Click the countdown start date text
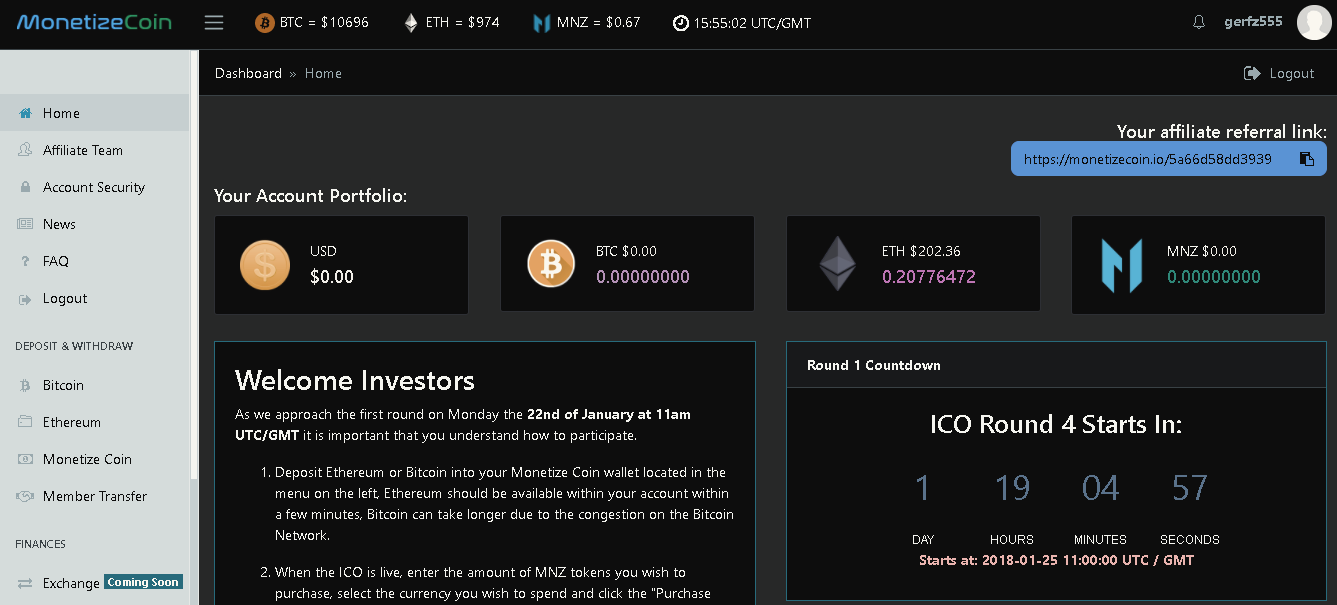 [1056, 560]
